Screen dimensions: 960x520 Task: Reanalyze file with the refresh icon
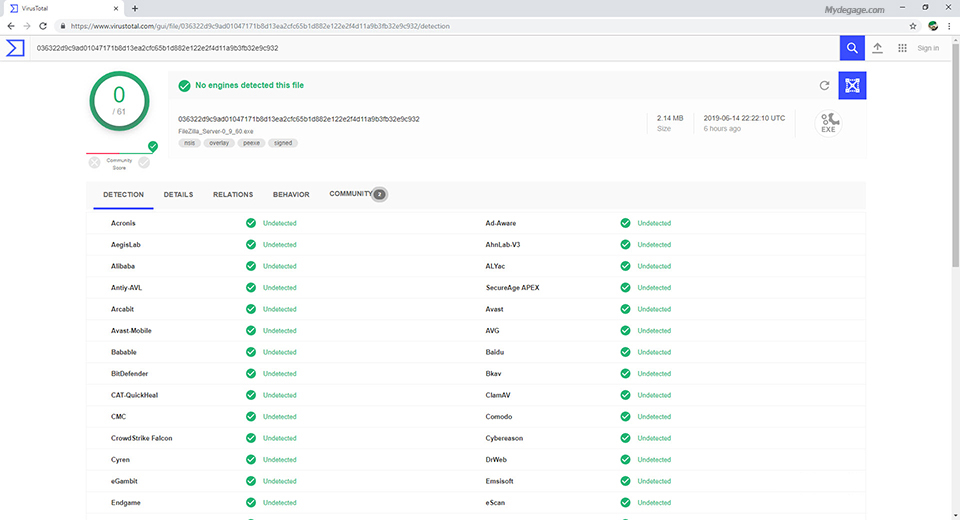click(824, 86)
